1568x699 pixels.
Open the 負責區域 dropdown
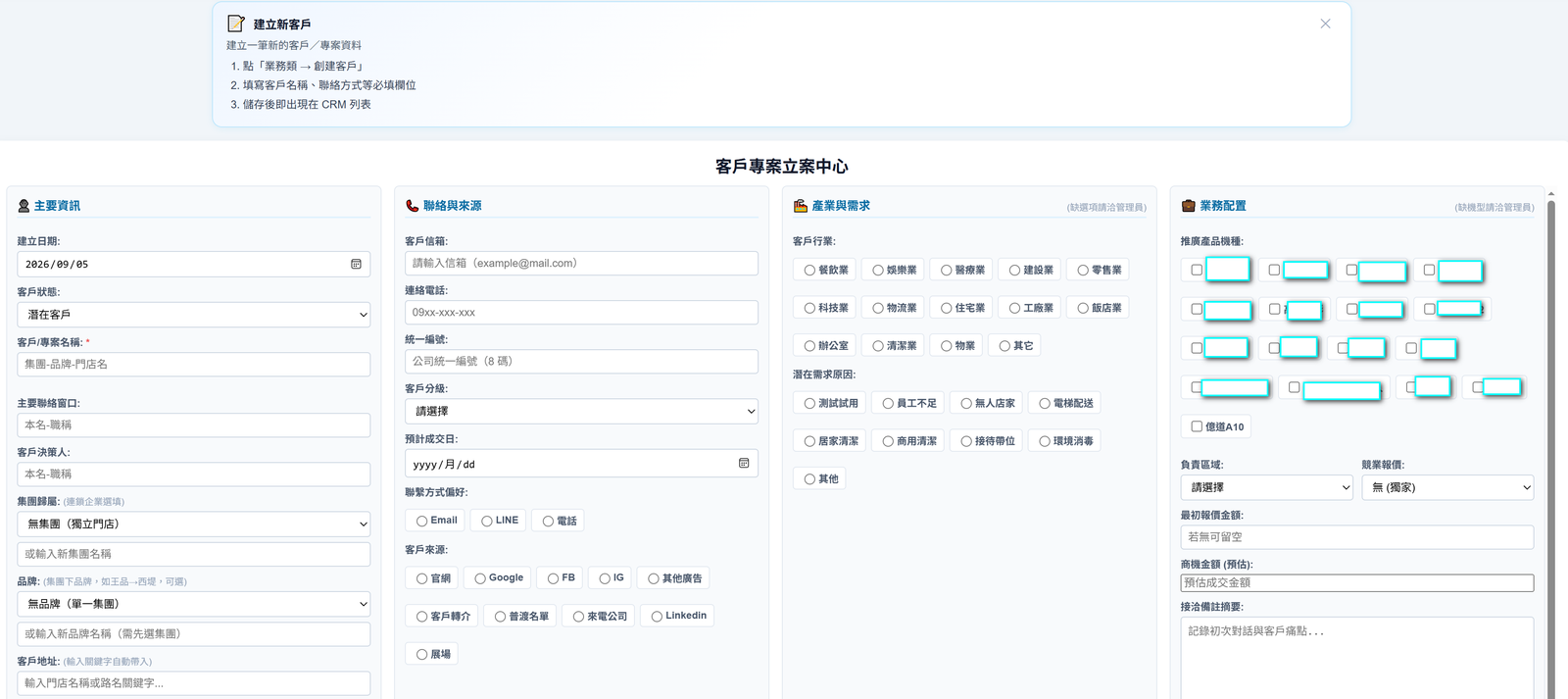1266,487
